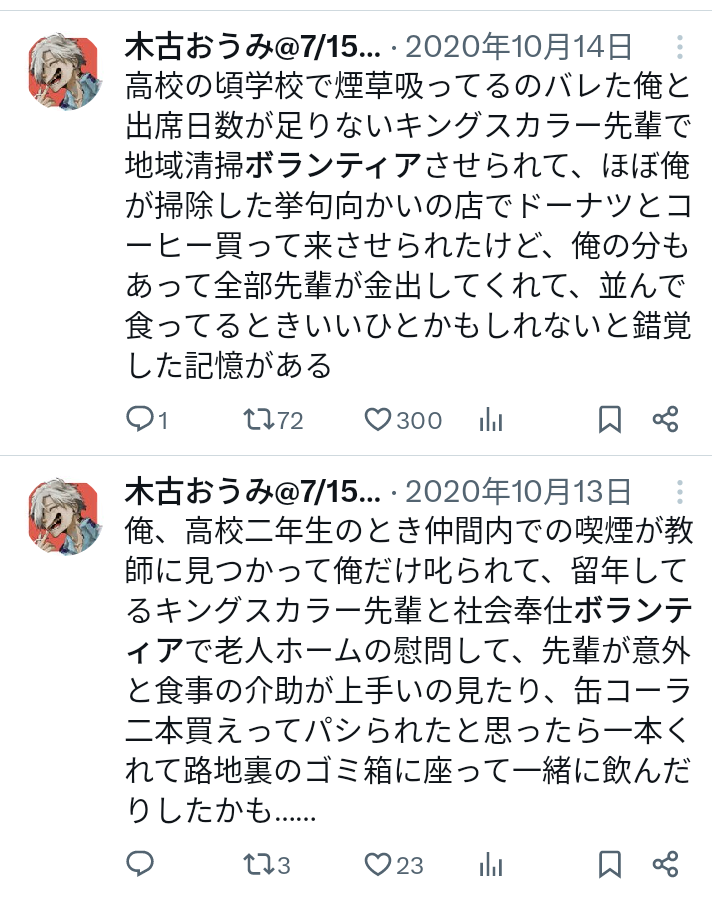View analytics of October 14 tweet

[x=491, y=420]
